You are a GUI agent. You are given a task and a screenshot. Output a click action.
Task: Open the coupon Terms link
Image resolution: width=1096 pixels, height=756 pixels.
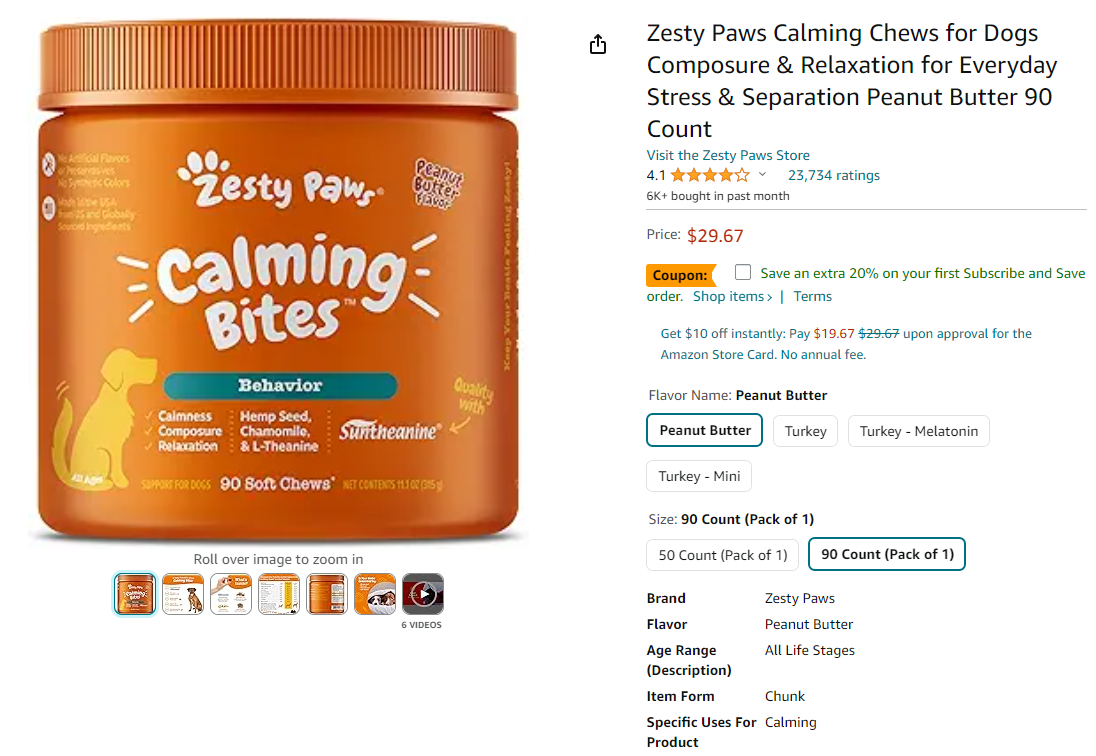[812, 296]
